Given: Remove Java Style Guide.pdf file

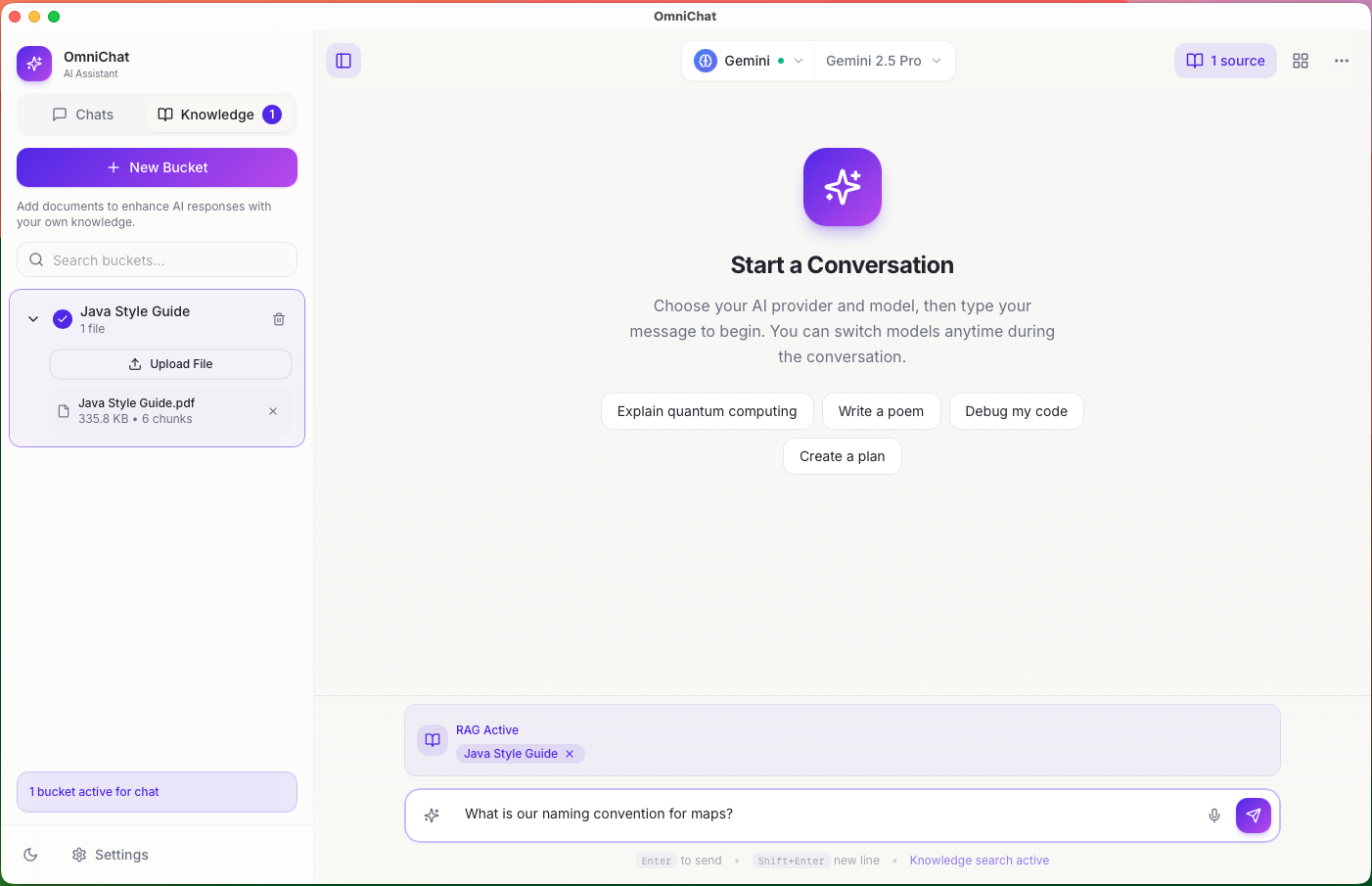Looking at the screenshot, I should point(273,411).
